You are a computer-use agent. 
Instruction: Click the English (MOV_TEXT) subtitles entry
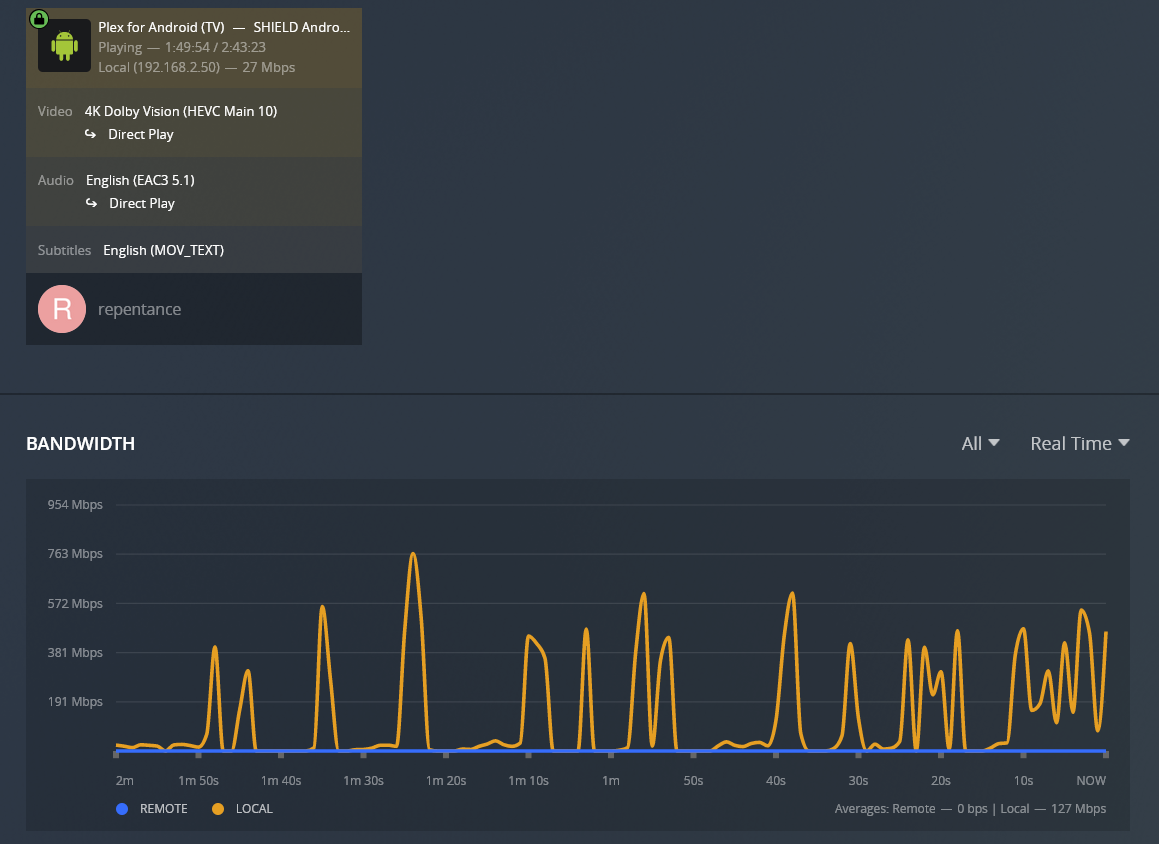click(x=163, y=250)
